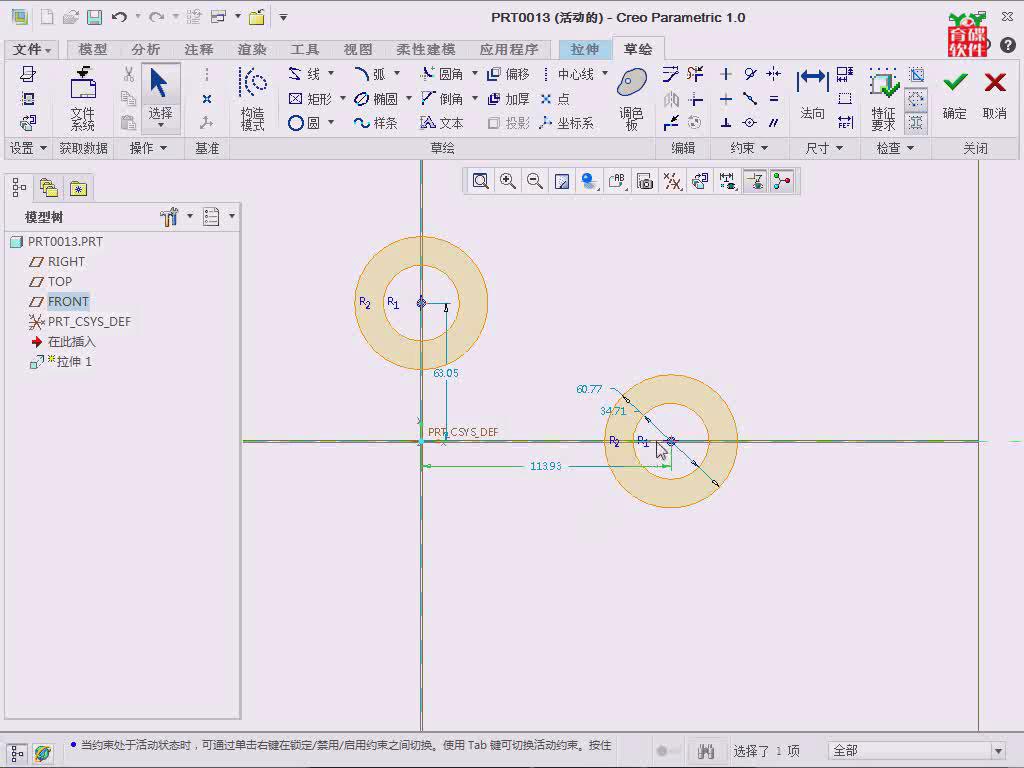
Task: Toggle datum display filters icon
Action: pos(672,181)
